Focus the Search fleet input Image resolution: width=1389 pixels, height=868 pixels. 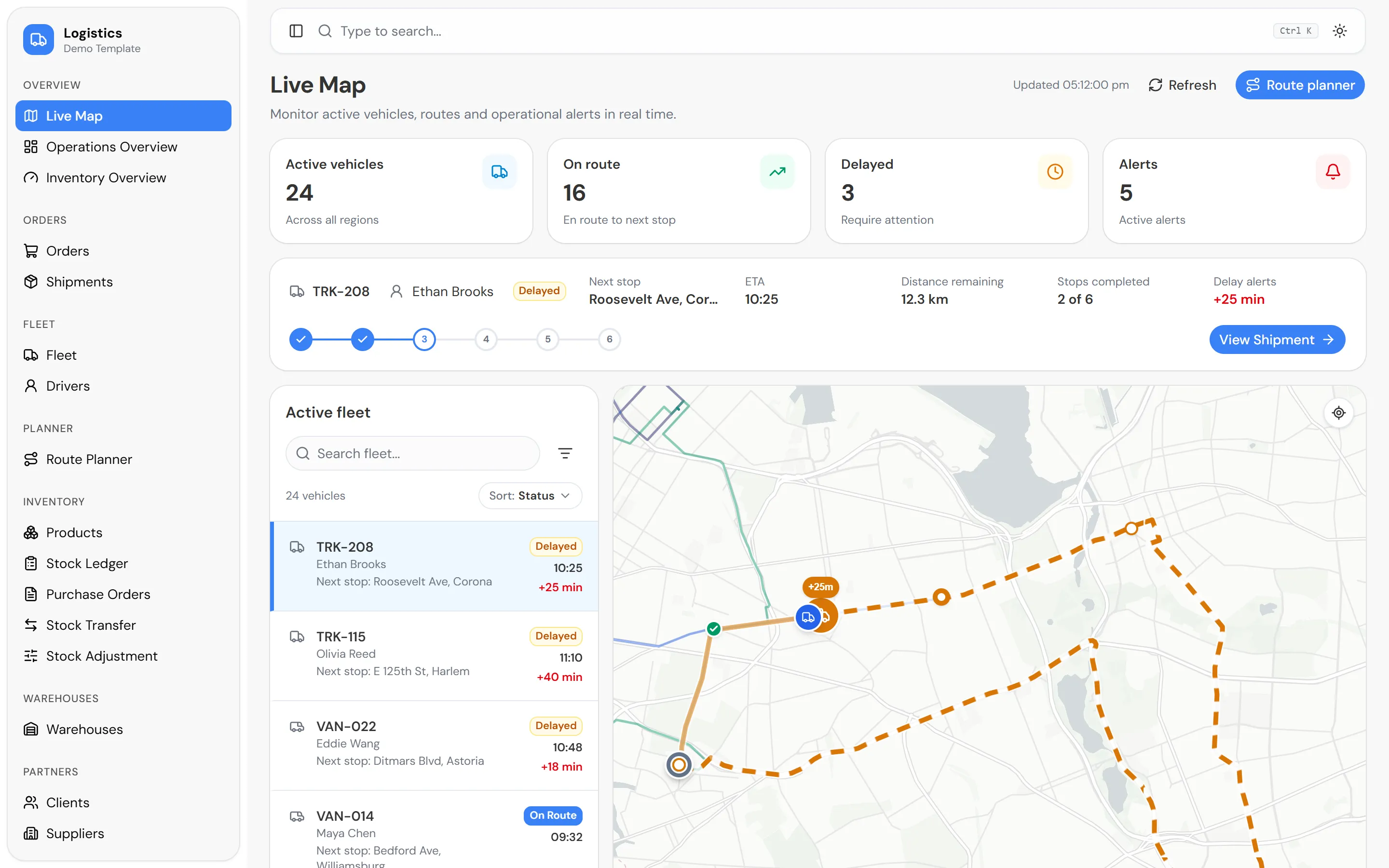click(x=413, y=453)
